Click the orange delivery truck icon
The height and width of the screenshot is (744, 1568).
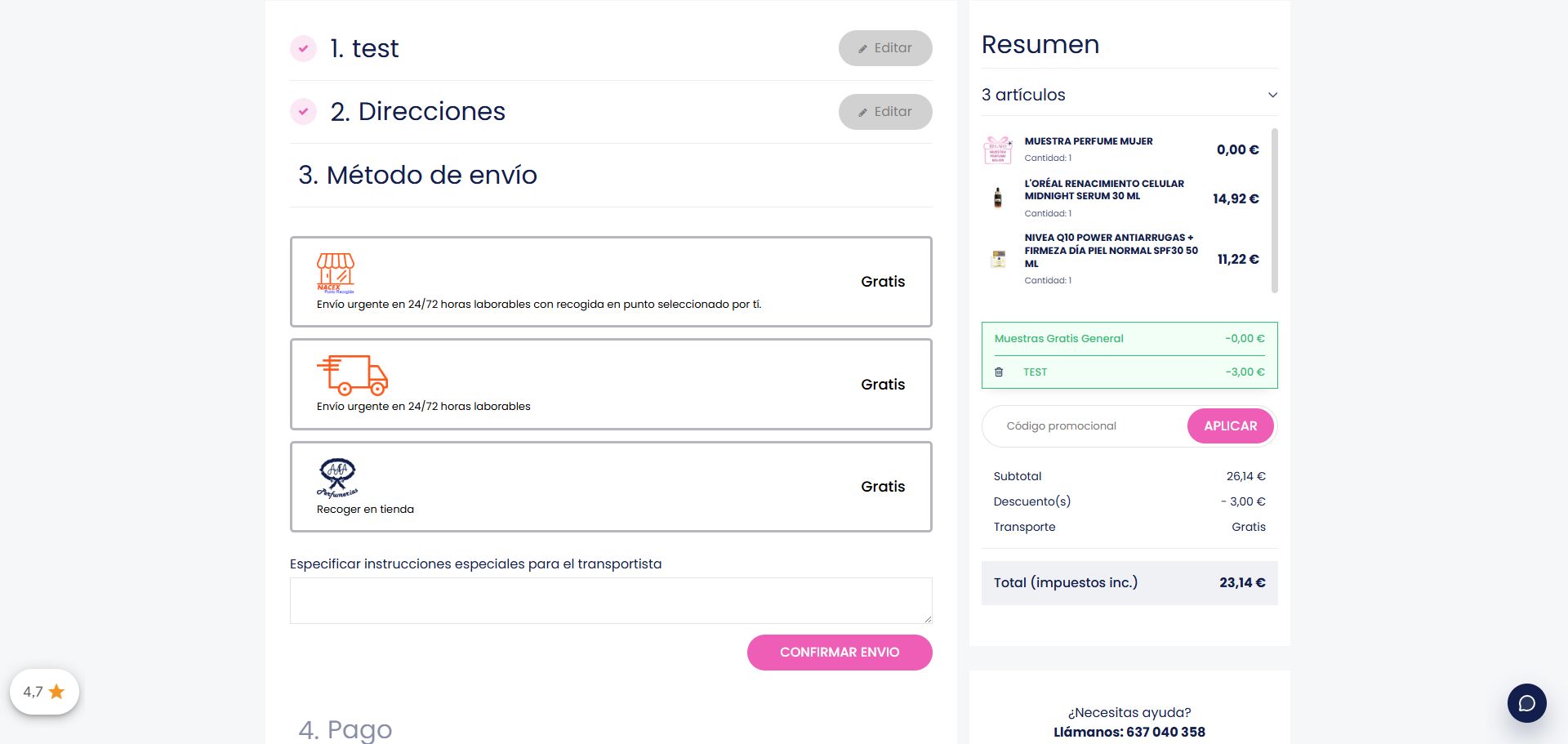tap(352, 375)
